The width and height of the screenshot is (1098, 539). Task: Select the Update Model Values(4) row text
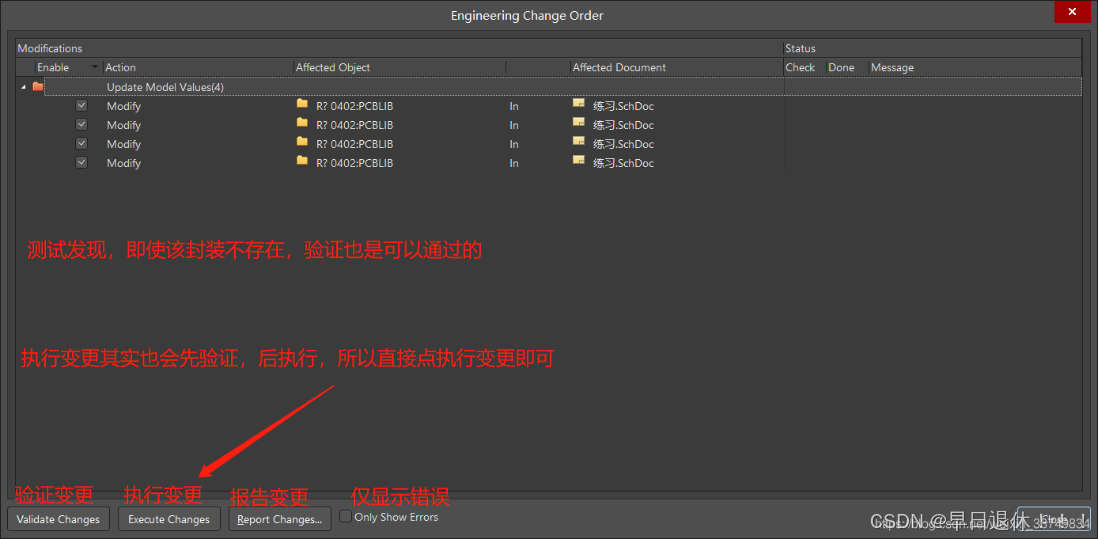pyautogui.click(x=165, y=88)
